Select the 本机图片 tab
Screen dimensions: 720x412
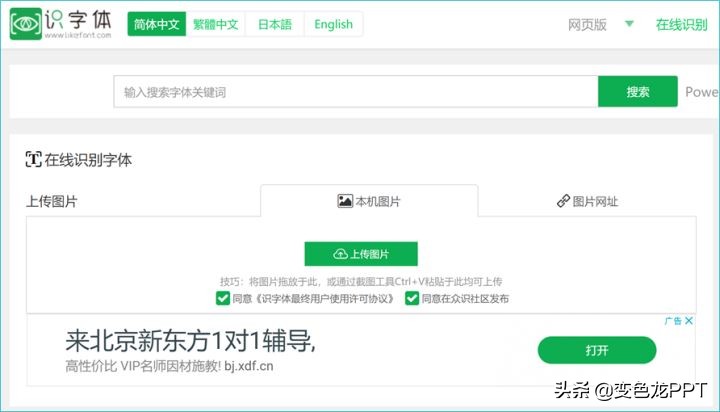[369, 201]
